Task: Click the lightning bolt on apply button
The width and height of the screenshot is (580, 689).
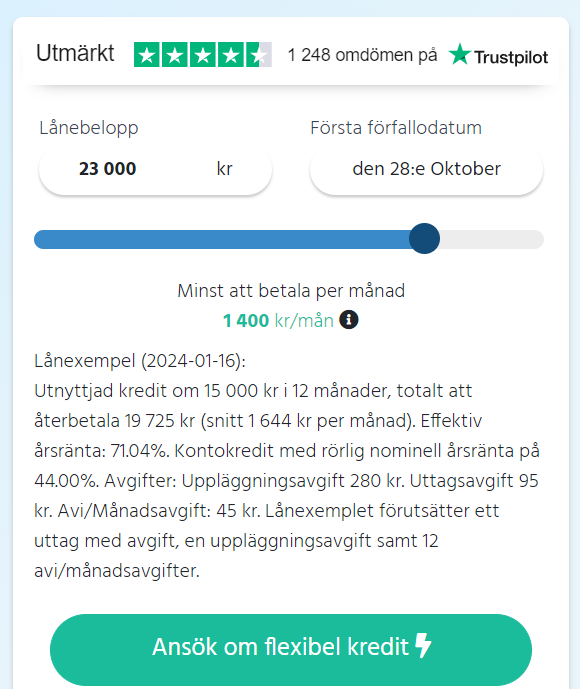Action: 423,645
